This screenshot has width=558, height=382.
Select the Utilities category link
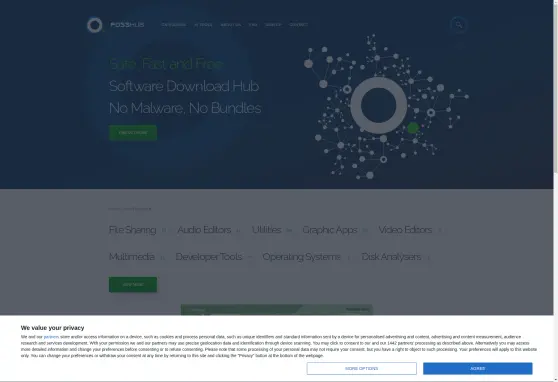tap(267, 230)
